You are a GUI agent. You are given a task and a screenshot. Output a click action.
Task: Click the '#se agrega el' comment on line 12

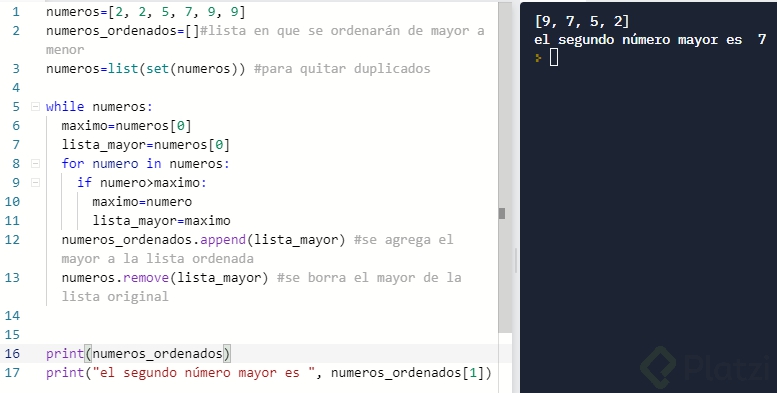click(404, 240)
